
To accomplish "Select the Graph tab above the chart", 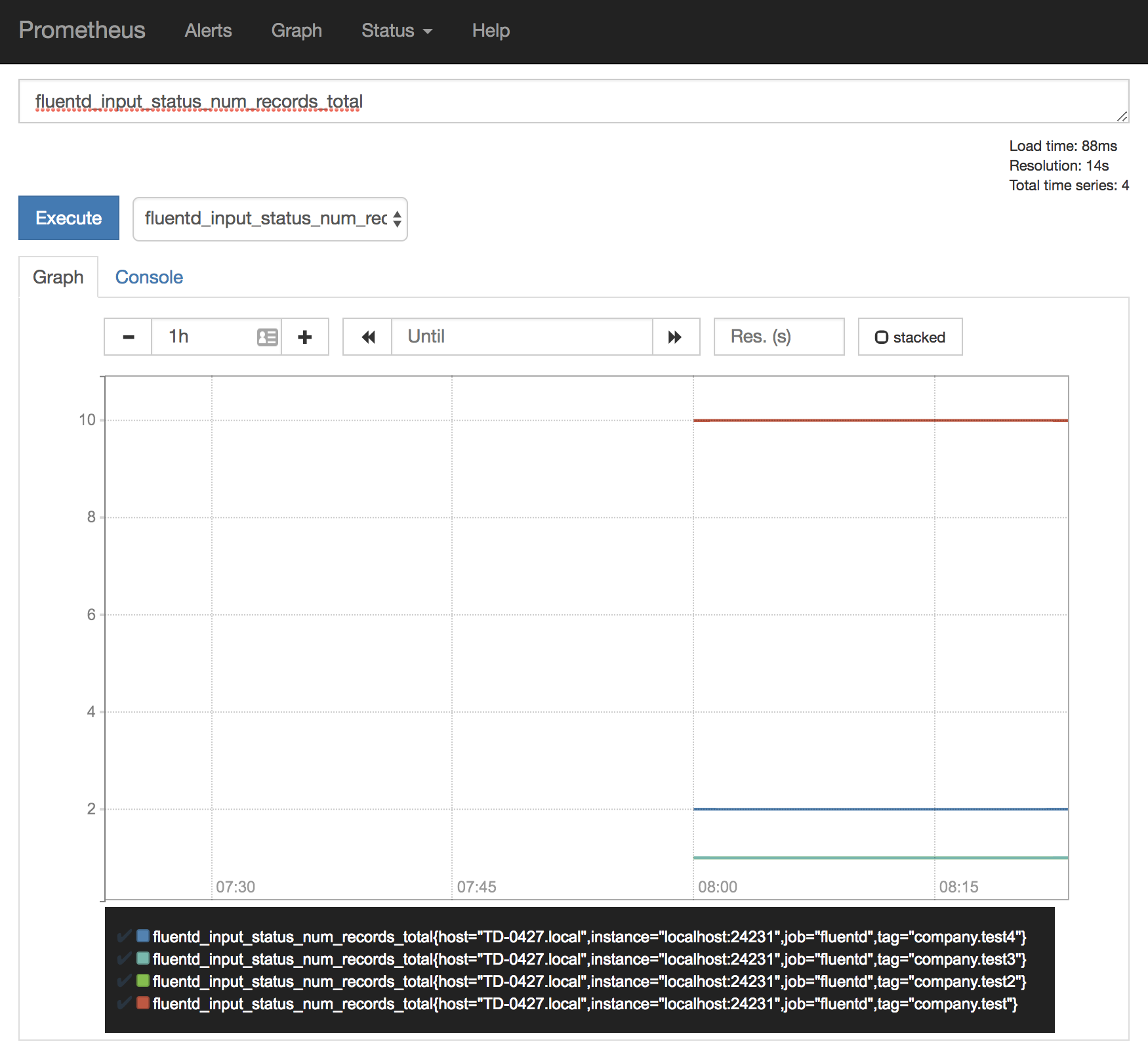I will click(x=58, y=277).
